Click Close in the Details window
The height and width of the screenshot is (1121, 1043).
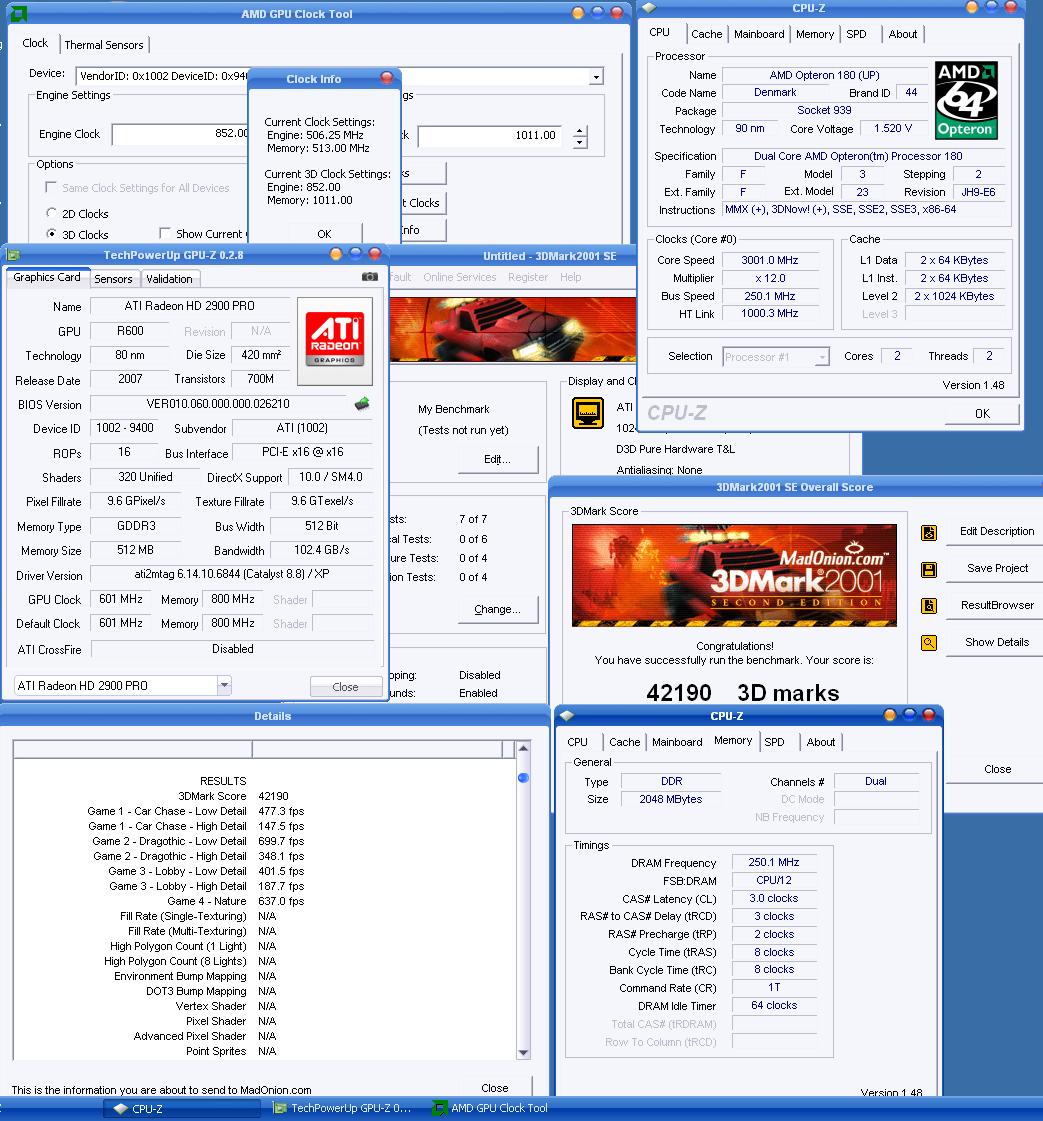(x=495, y=1087)
